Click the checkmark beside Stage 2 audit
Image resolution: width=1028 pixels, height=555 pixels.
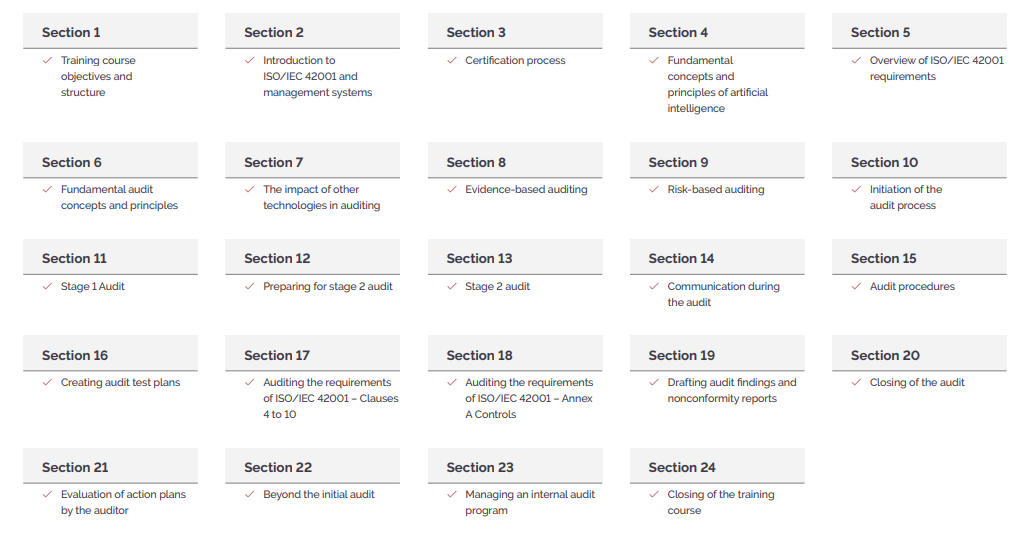pos(452,286)
